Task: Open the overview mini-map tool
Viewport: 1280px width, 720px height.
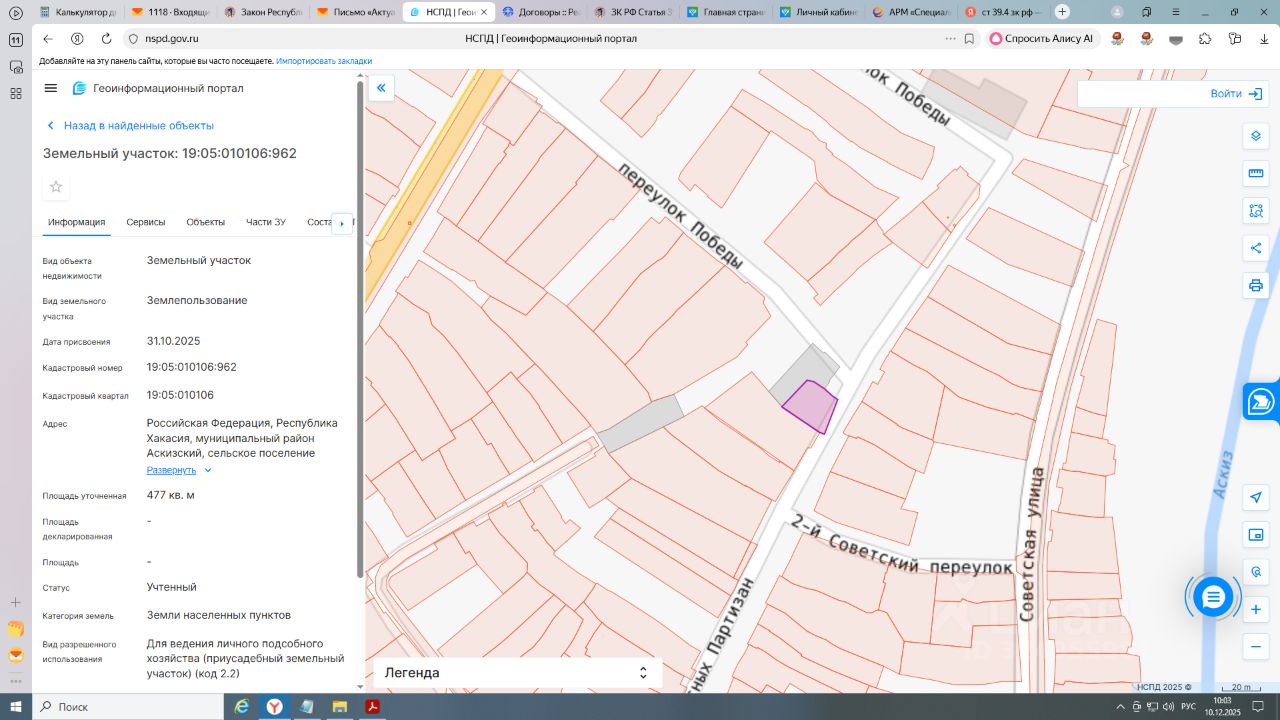Action: (1257, 535)
